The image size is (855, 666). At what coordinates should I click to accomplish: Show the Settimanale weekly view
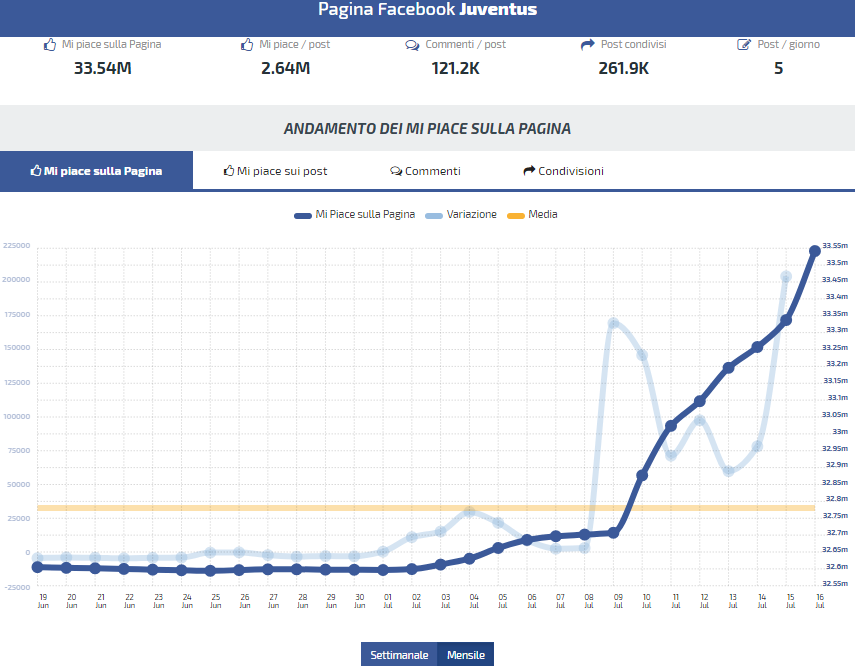click(x=399, y=655)
